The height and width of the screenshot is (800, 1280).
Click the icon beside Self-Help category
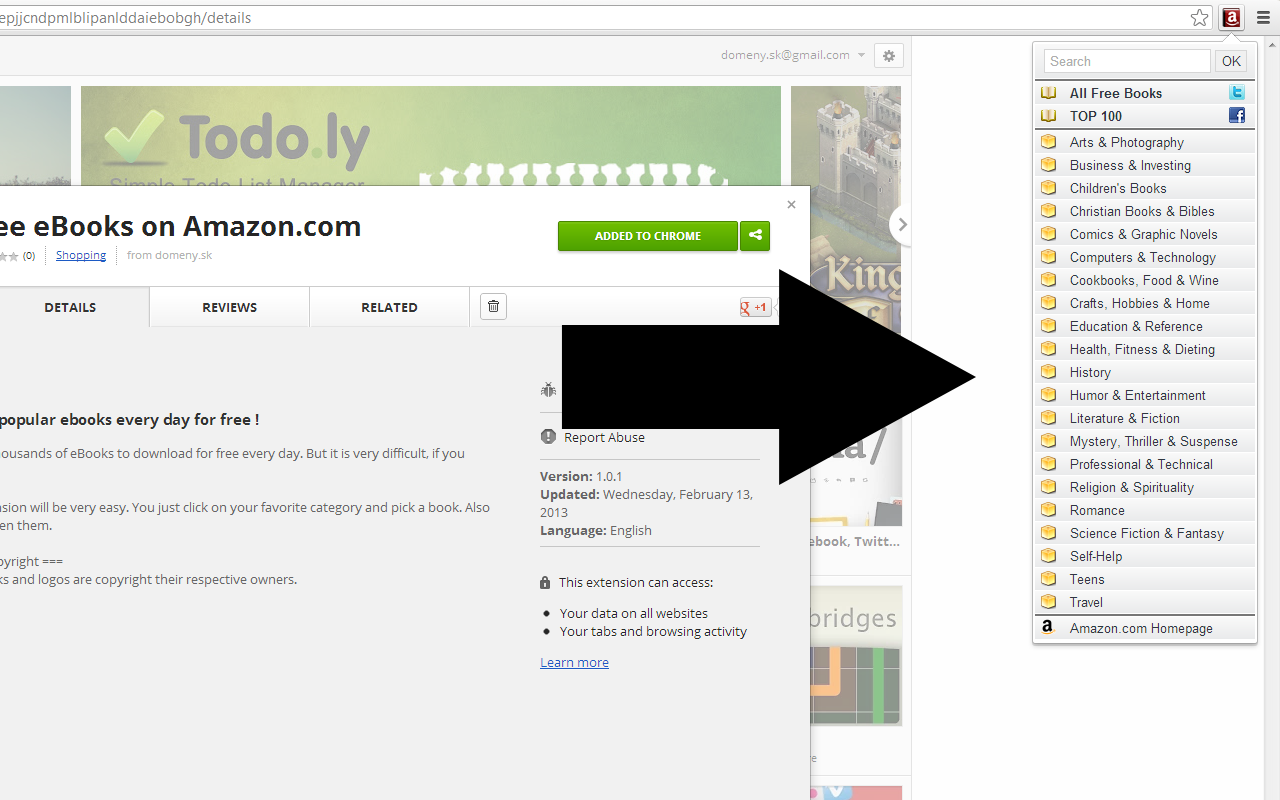pos(1048,556)
